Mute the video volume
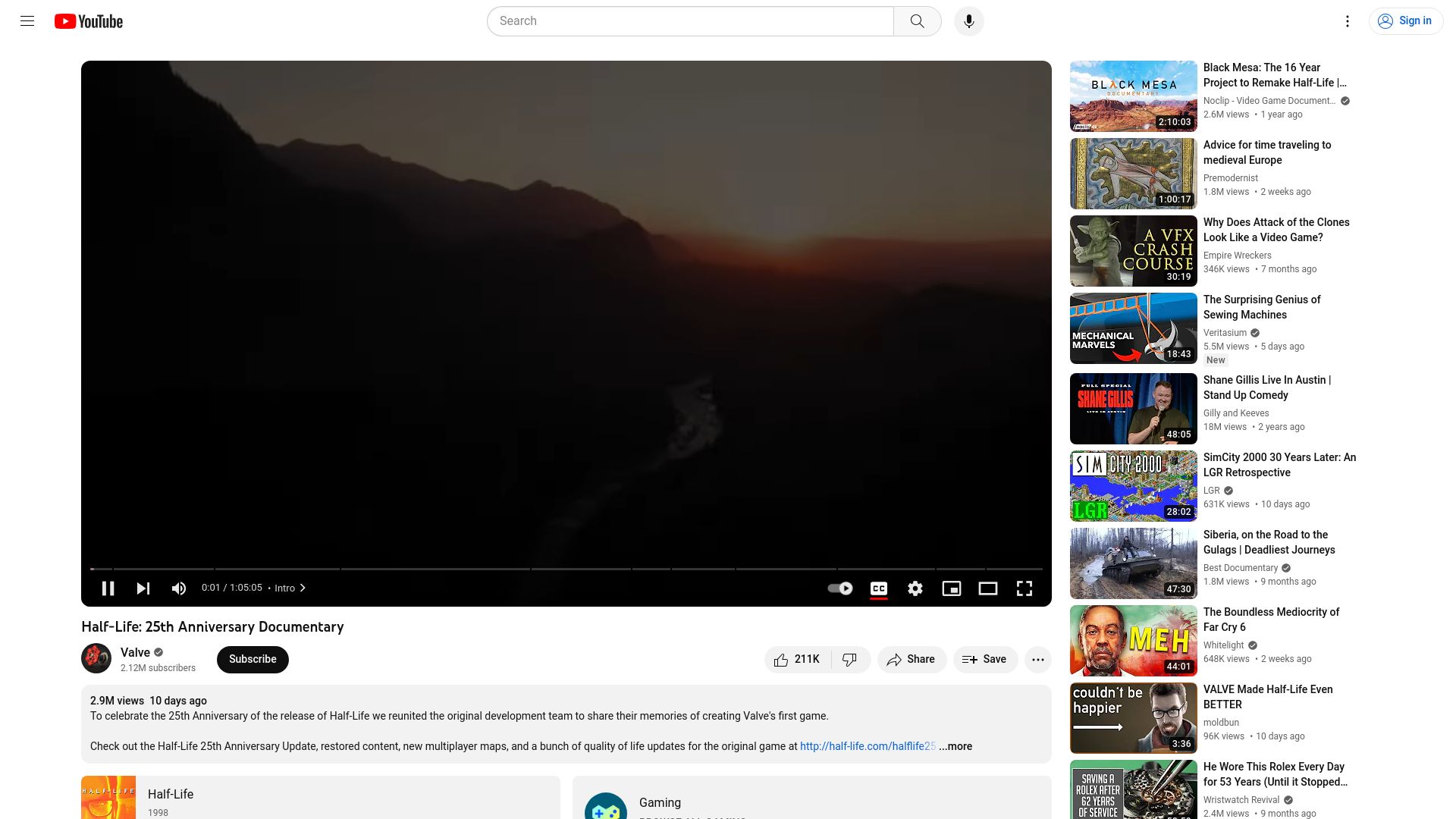Image resolution: width=1456 pixels, height=819 pixels. [x=179, y=588]
